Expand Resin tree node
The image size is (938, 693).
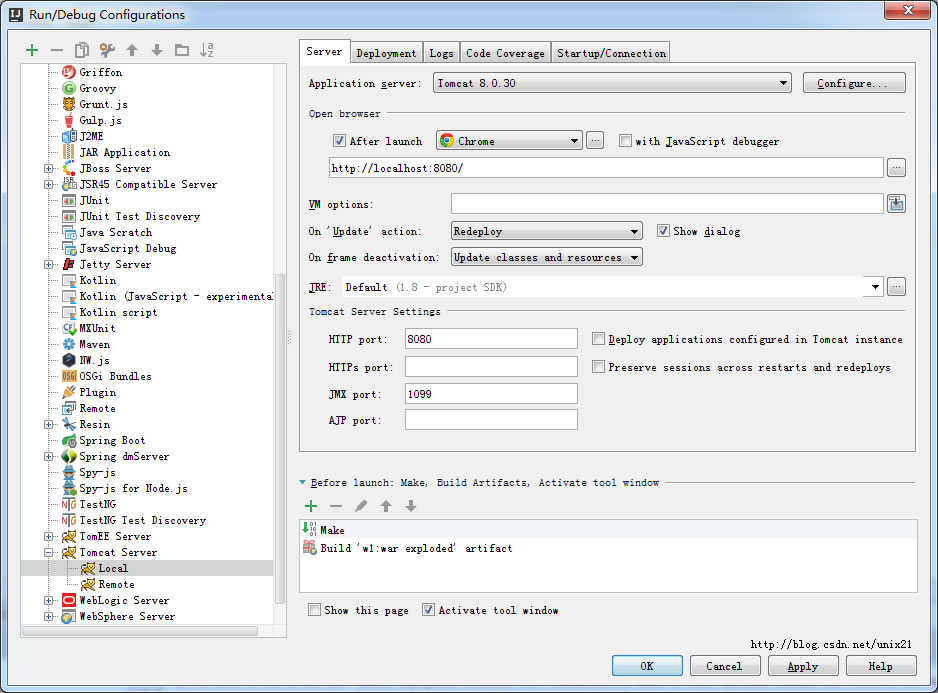point(48,424)
